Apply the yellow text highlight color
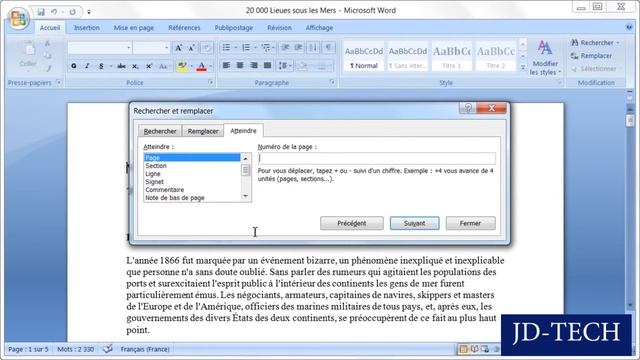Screen dimensions: 640x360 tap(182, 66)
